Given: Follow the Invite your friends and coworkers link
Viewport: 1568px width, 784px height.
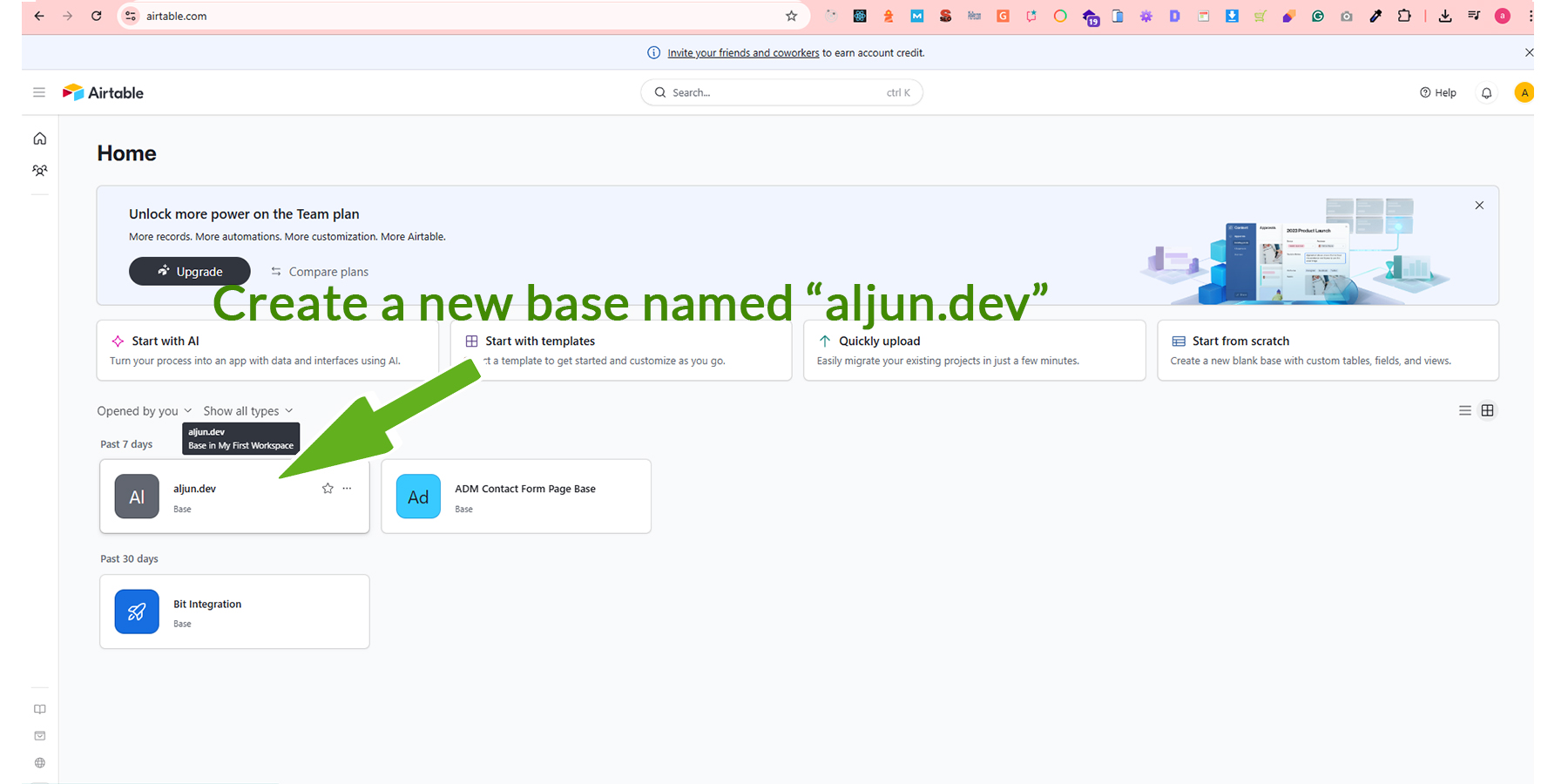Looking at the screenshot, I should pyautogui.click(x=743, y=53).
